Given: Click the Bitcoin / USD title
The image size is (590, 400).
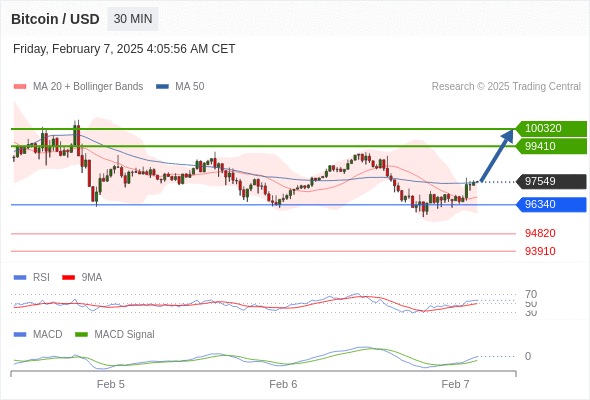Looking at the screenshot, I should pos(55,19).
